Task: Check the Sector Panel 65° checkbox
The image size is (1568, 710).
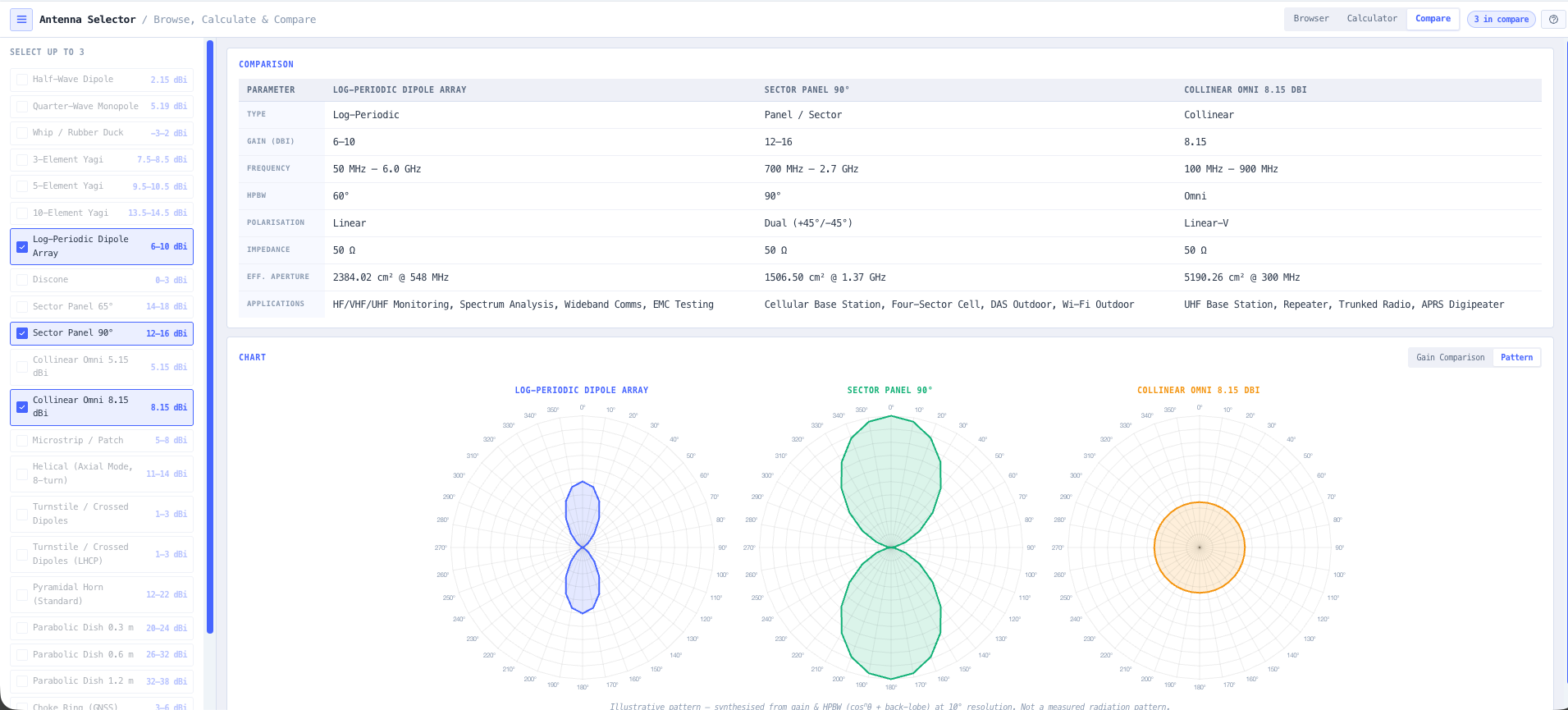Action: point(22,307)
